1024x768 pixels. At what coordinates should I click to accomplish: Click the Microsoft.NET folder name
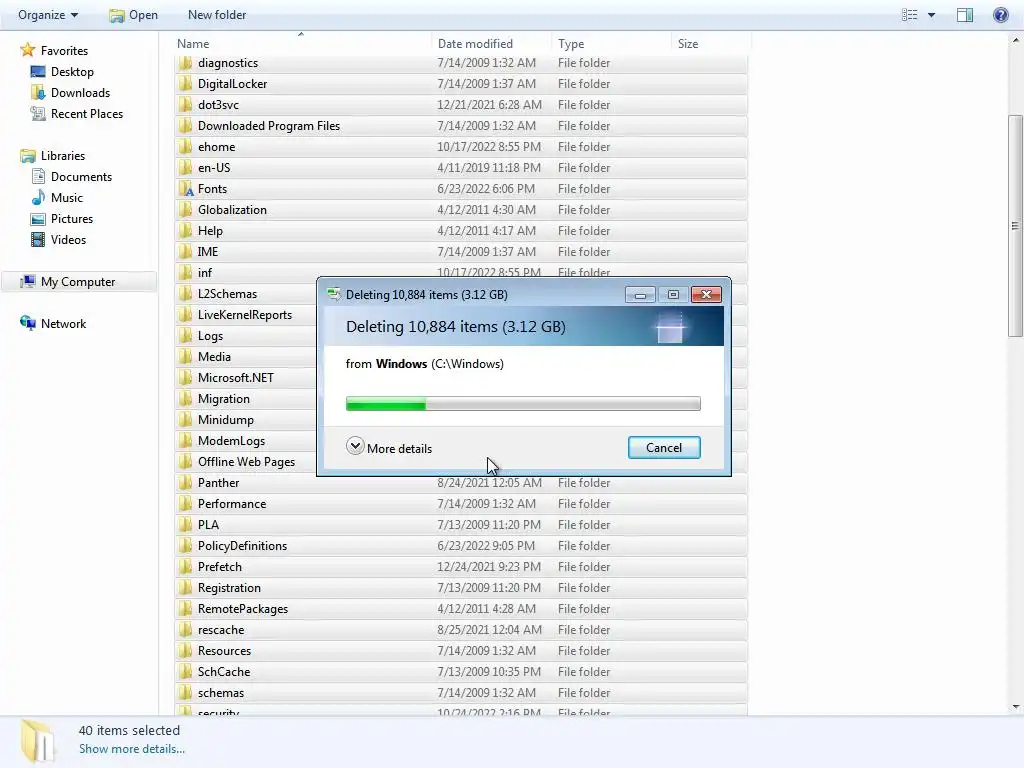click(x=236, y=377)
